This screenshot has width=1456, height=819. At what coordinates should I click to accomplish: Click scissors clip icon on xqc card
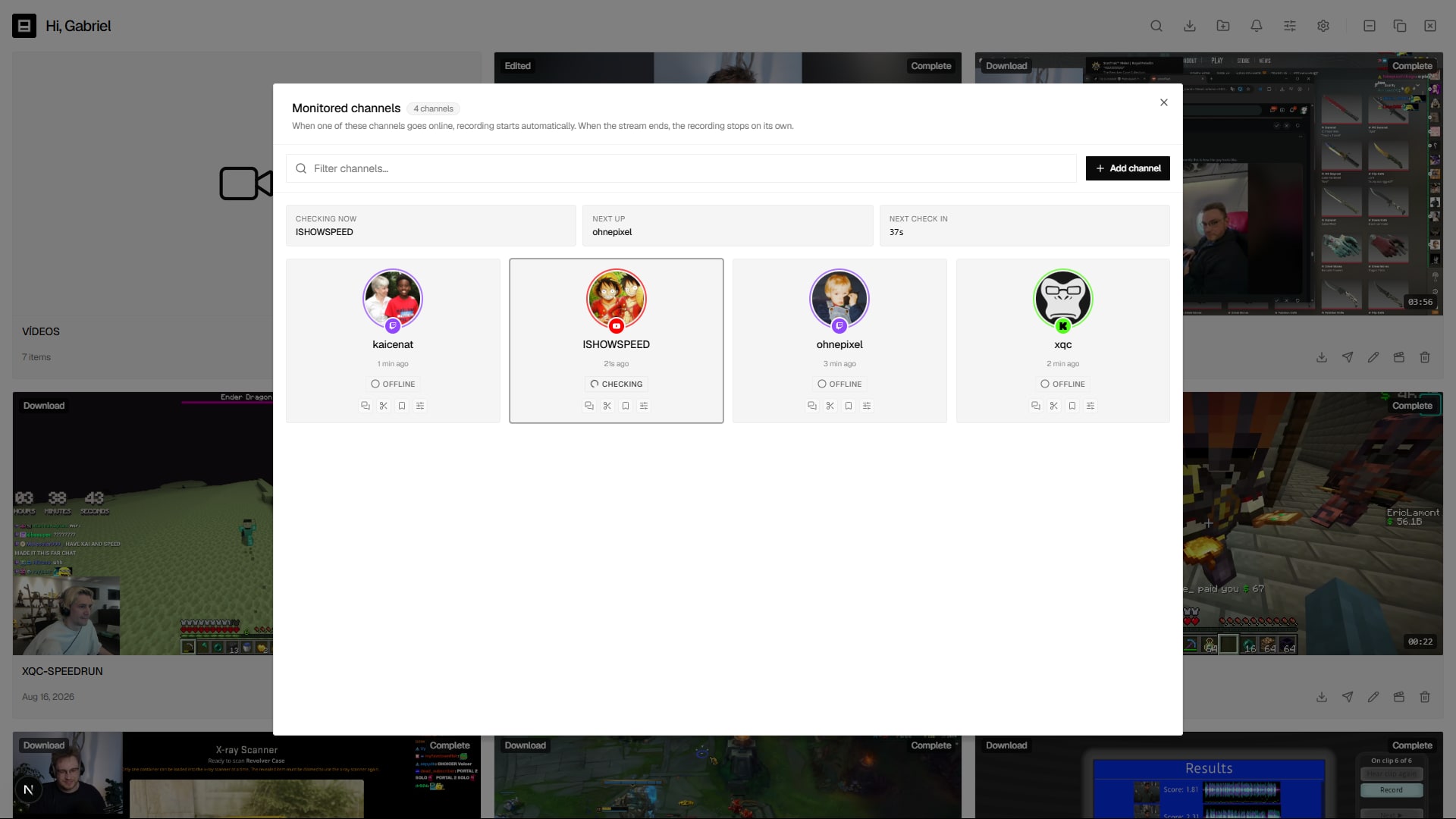coord(1054,406)
